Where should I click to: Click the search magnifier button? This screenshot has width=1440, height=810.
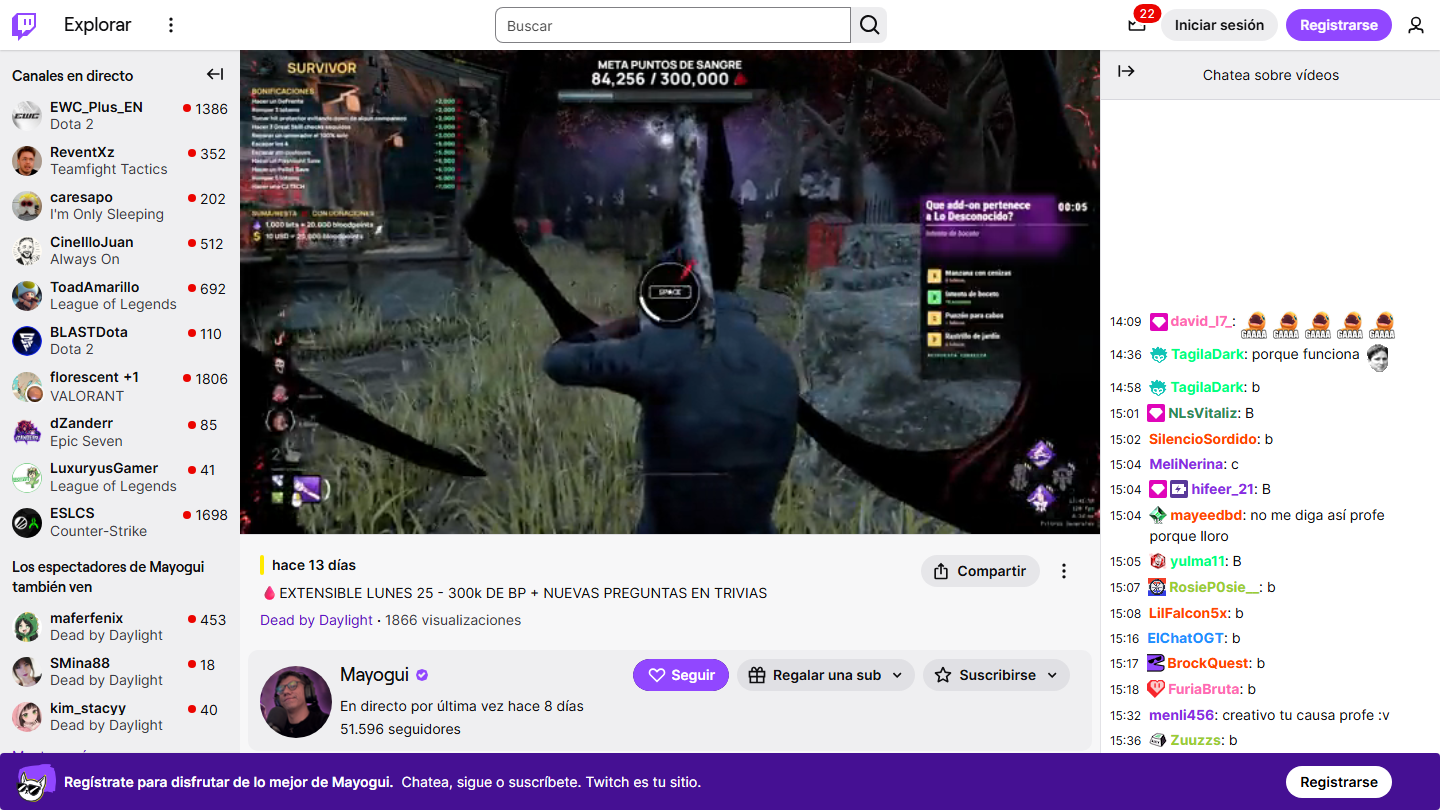870,25
